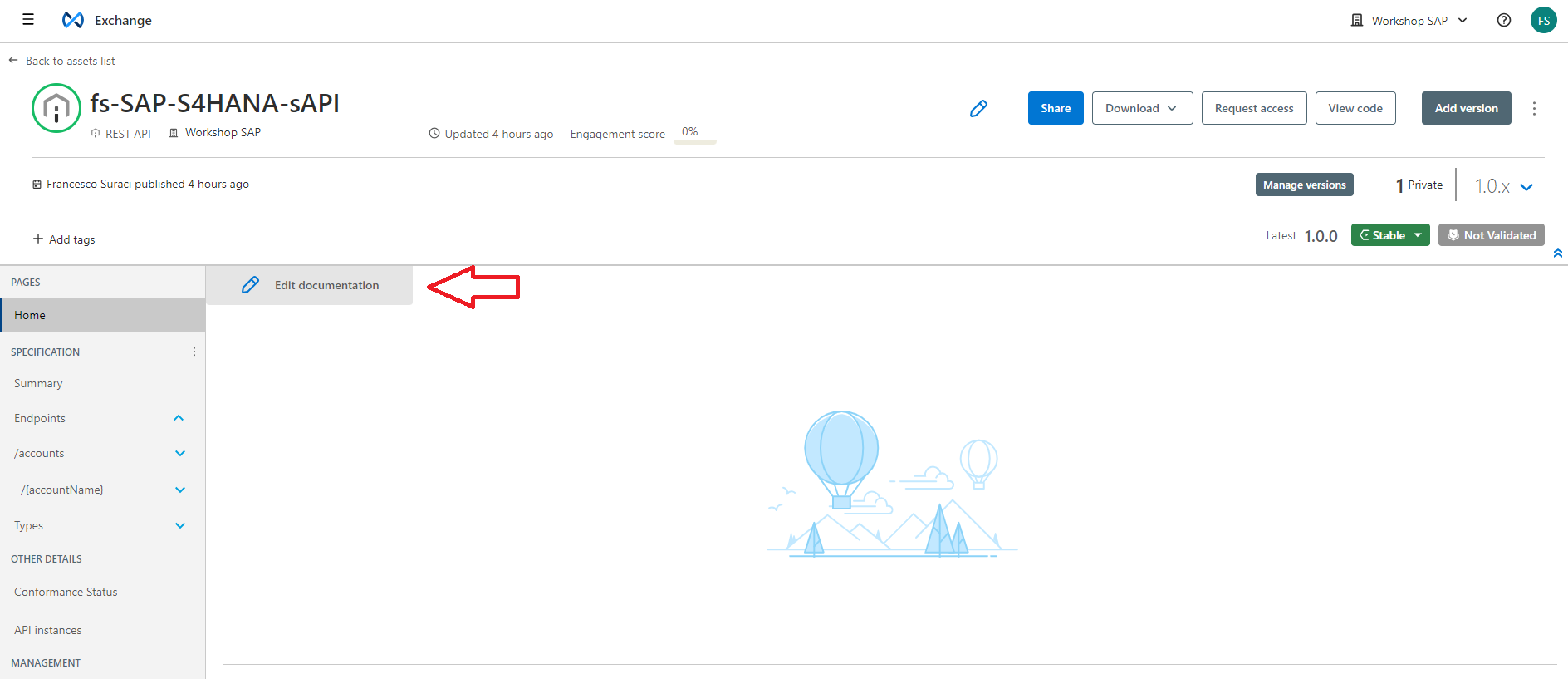Click the back arrow to assets list
Viewport: 1568px width, 679px height.
click(13, 61)
